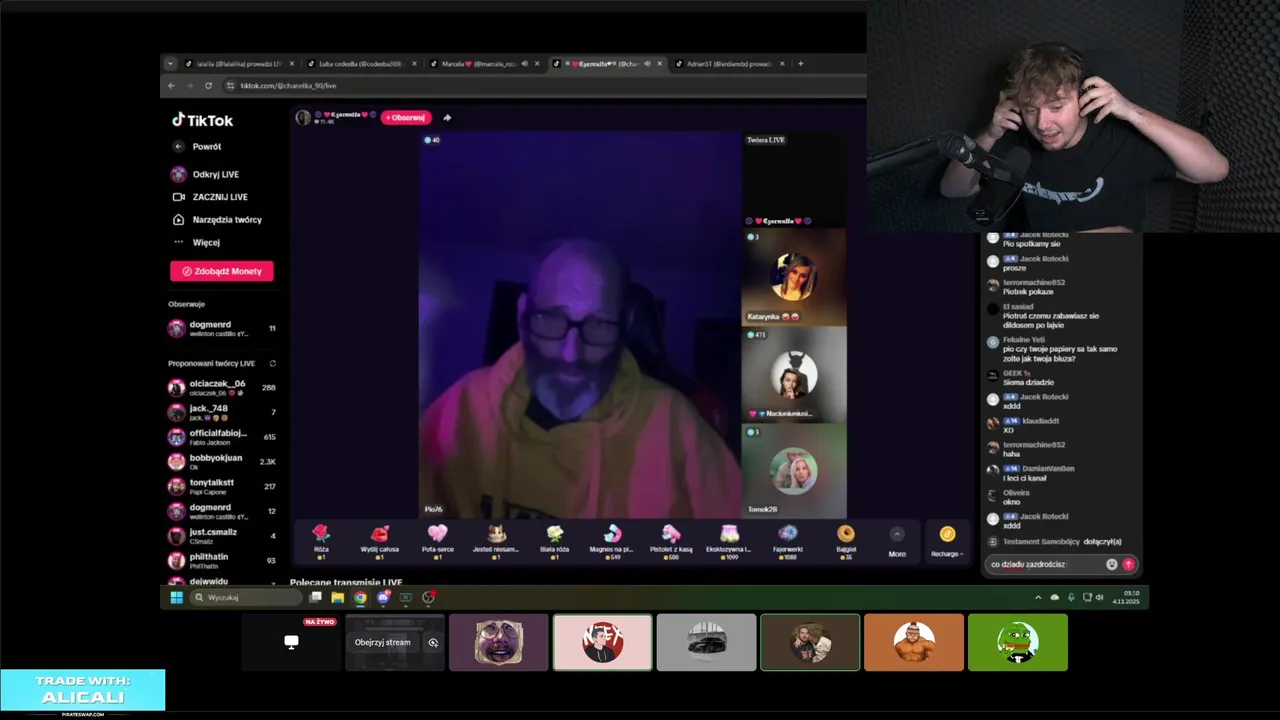Open the emoji picker in chat
The image size is (1280, 720).
point(1111,564)
